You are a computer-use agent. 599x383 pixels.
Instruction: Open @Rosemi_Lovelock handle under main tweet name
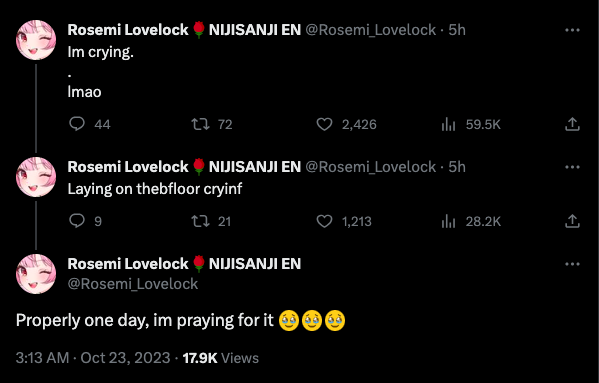133,284
